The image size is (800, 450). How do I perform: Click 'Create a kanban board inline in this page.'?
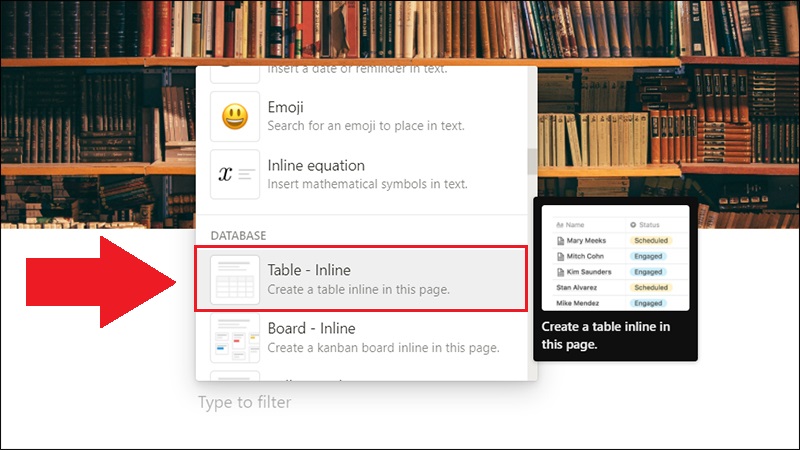point(383,348)
